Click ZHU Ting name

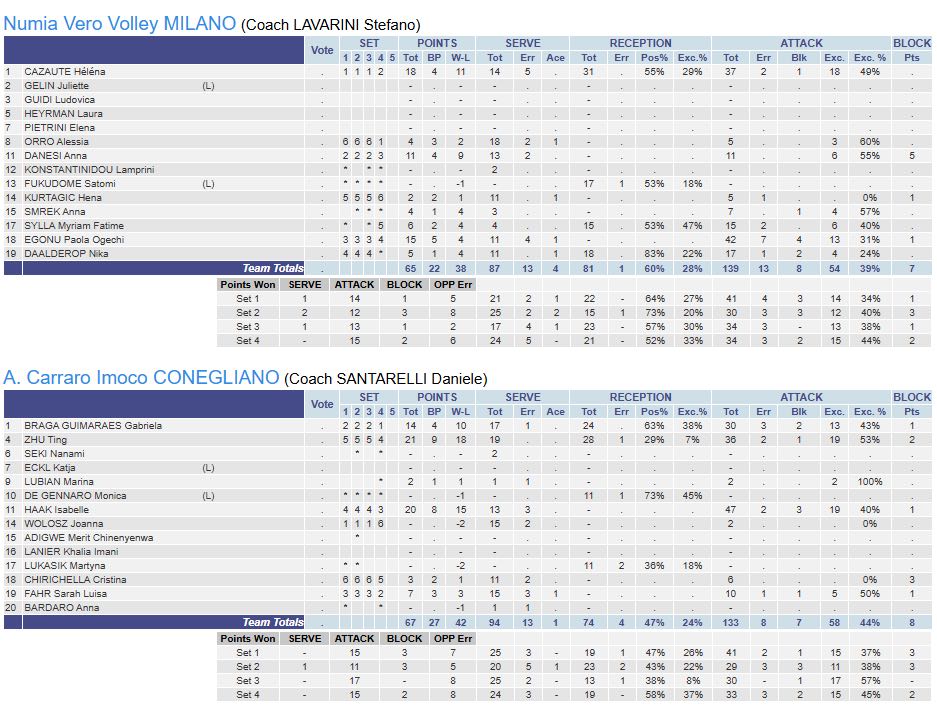(45, 440)
